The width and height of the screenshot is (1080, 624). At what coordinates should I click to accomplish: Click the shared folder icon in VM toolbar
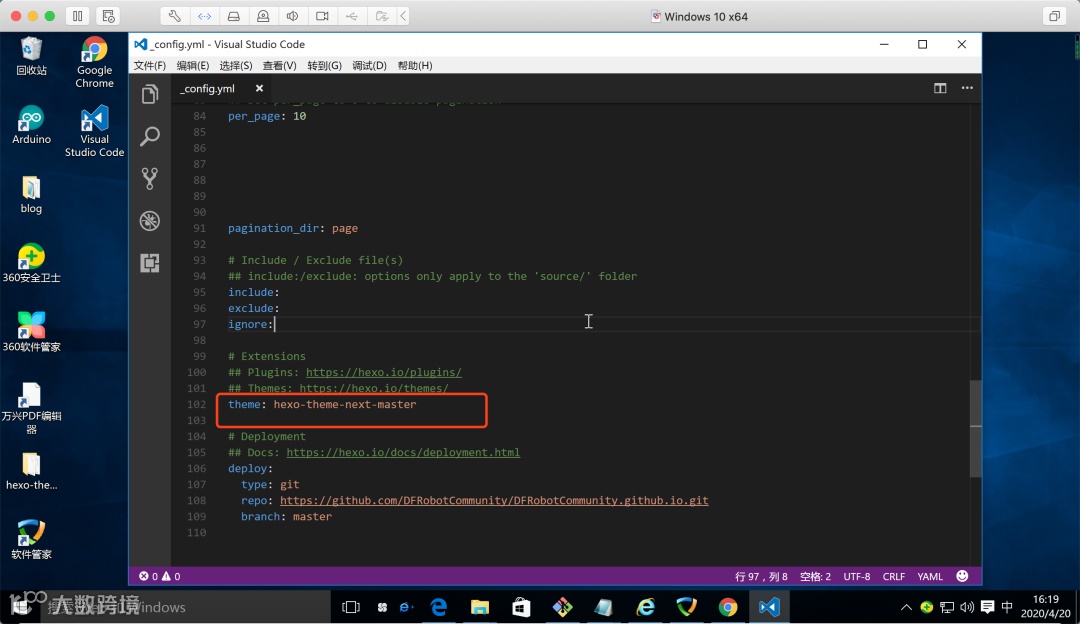(382, 16)
